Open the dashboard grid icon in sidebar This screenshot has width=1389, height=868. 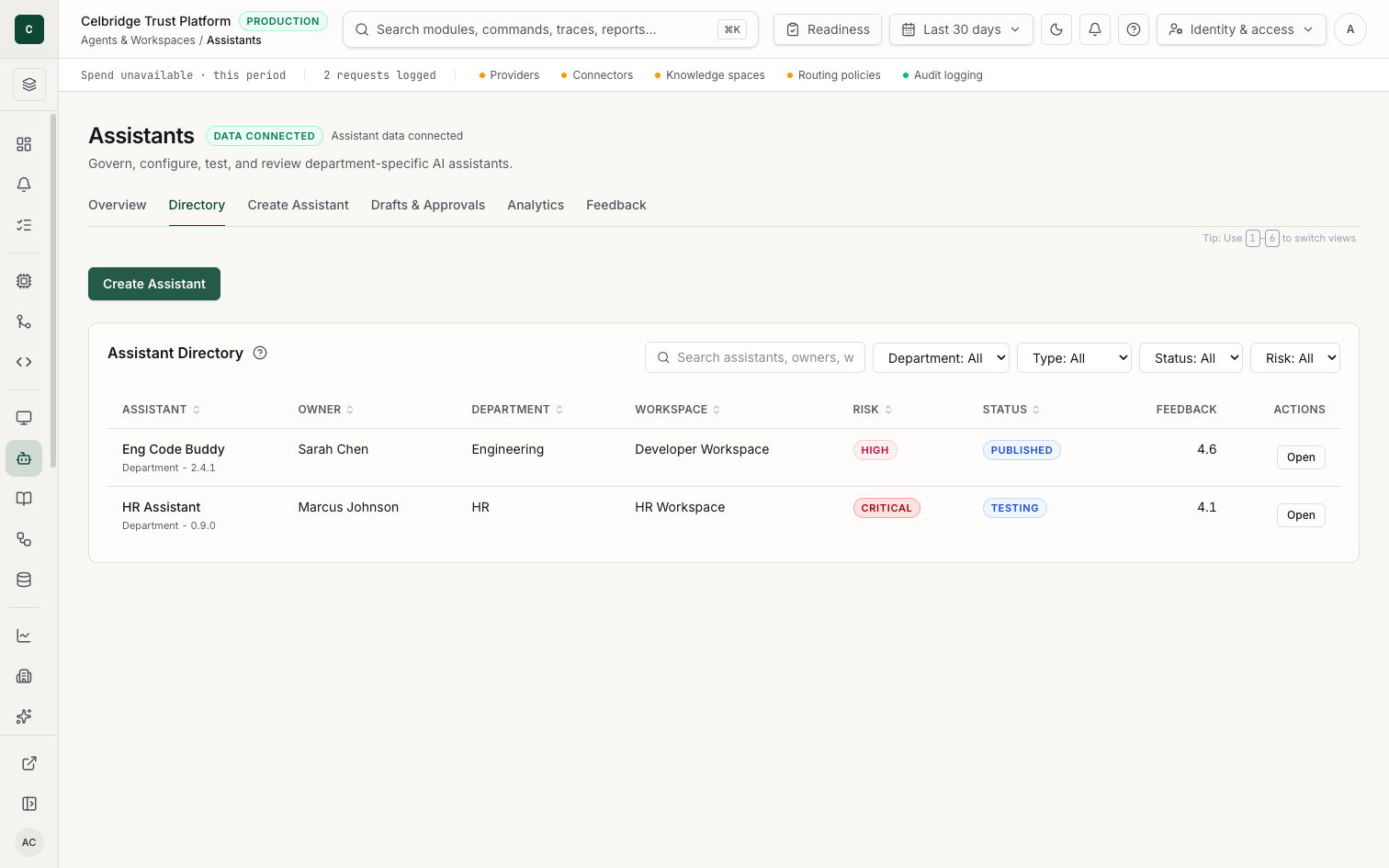[24, 144]
